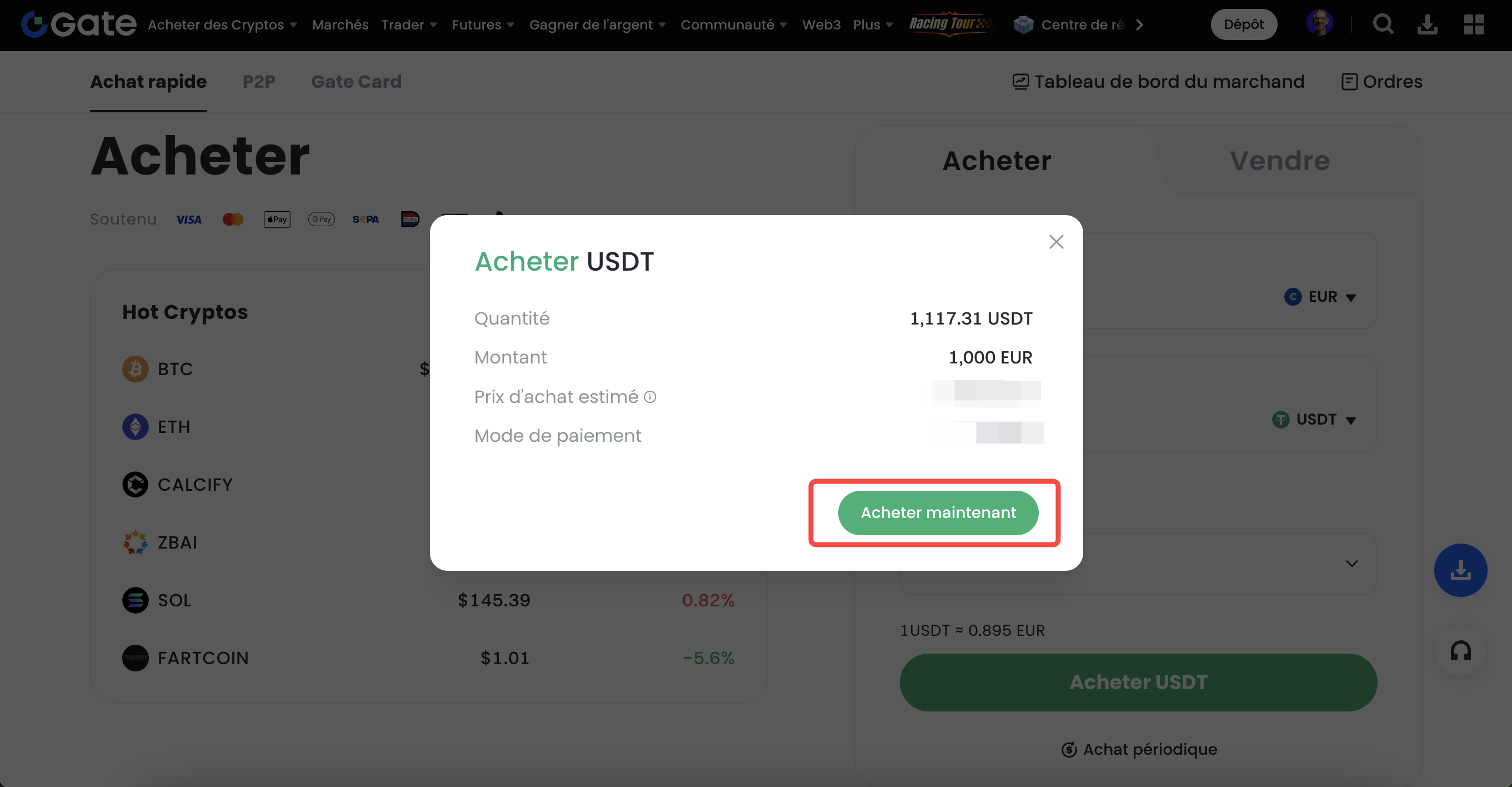Click the search magnifier icon

1383,24
